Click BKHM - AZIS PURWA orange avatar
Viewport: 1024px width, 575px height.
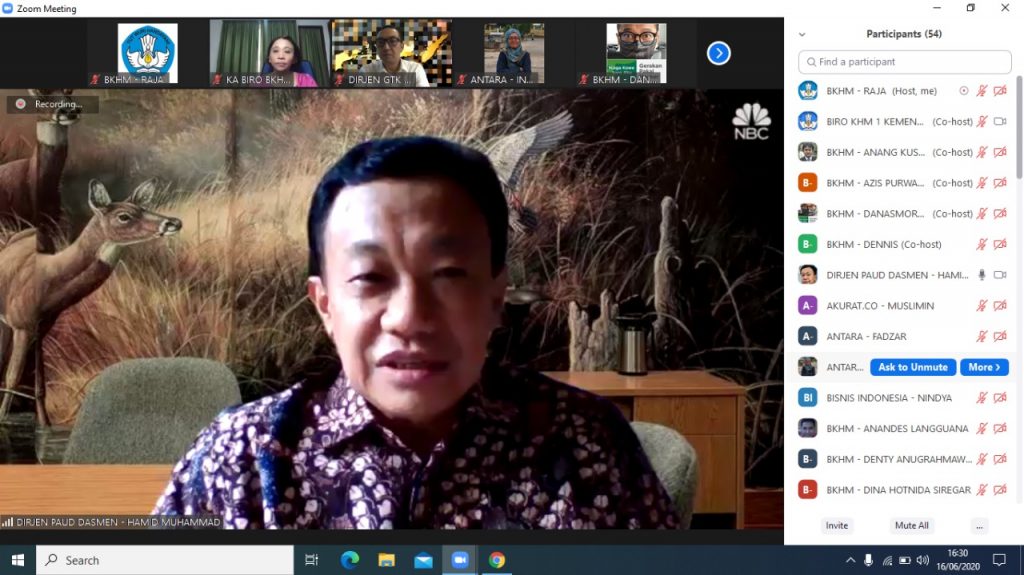point(808,183)
